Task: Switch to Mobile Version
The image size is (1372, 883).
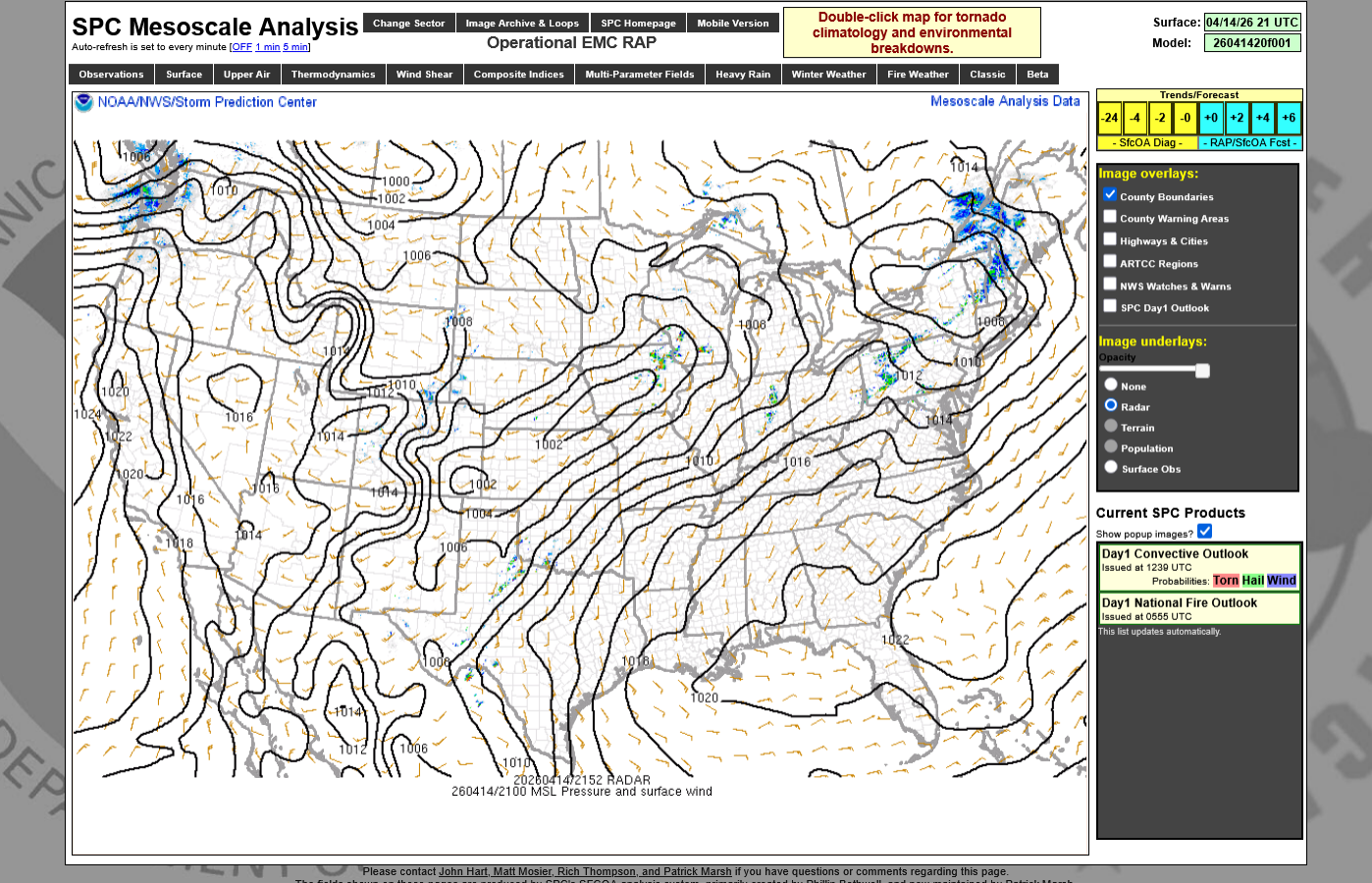Action: 733,23
